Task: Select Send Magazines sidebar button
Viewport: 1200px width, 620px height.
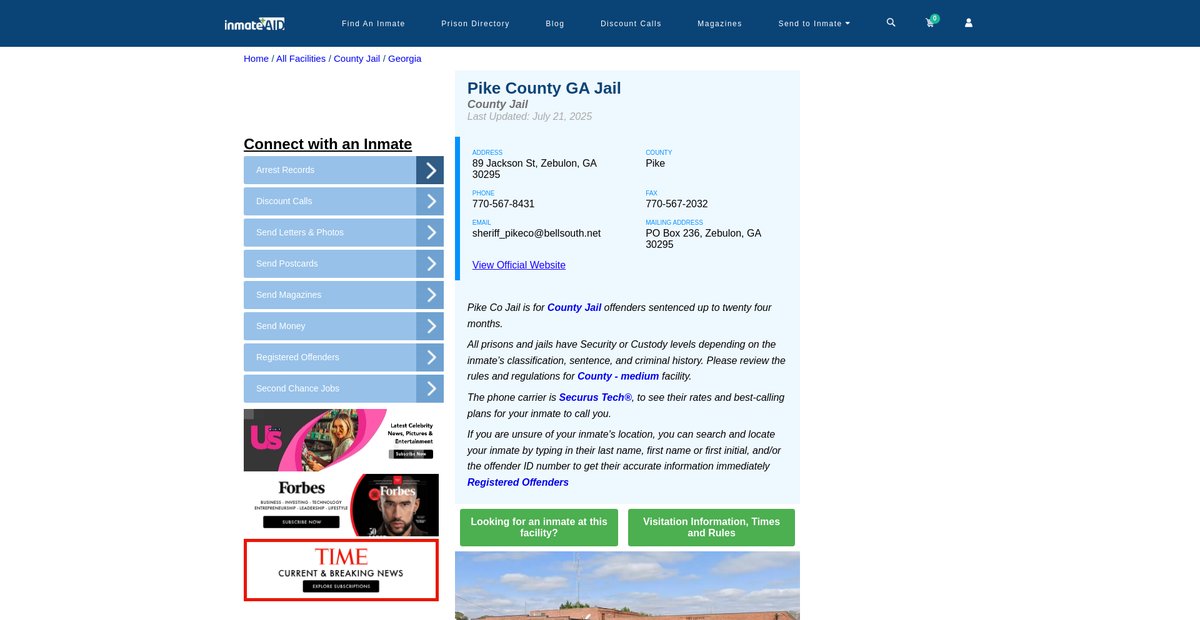Action: 330,295
